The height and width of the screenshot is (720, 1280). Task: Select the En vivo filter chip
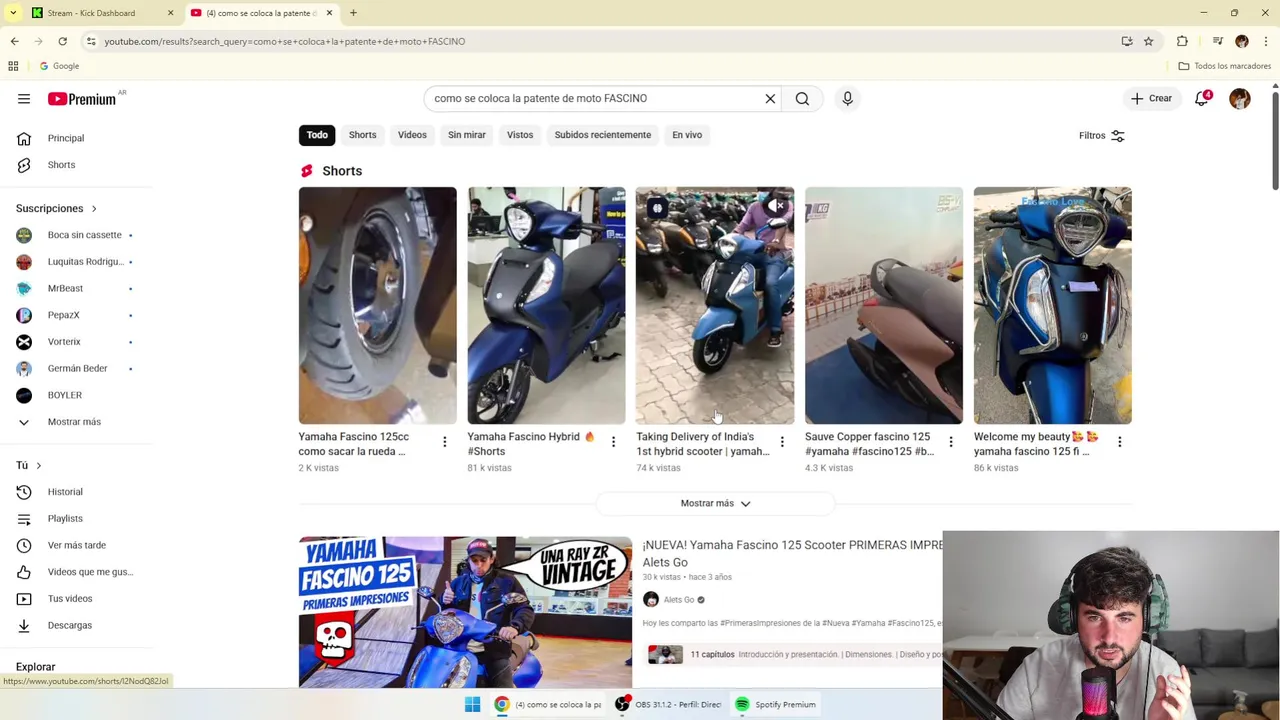[x=687, y=135]
